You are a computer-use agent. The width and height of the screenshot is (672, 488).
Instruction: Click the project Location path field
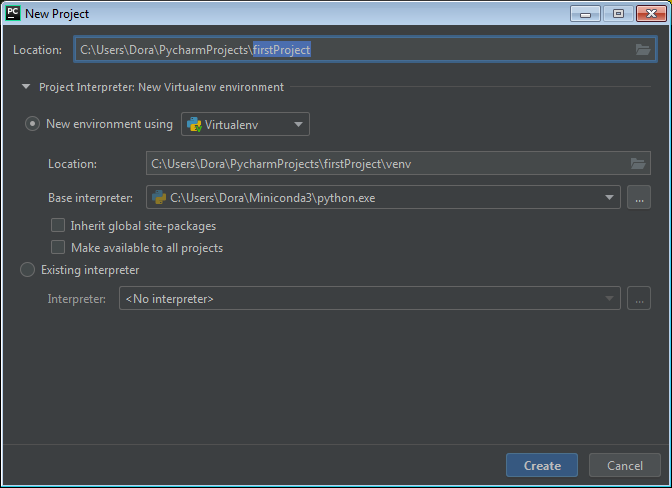365,50
